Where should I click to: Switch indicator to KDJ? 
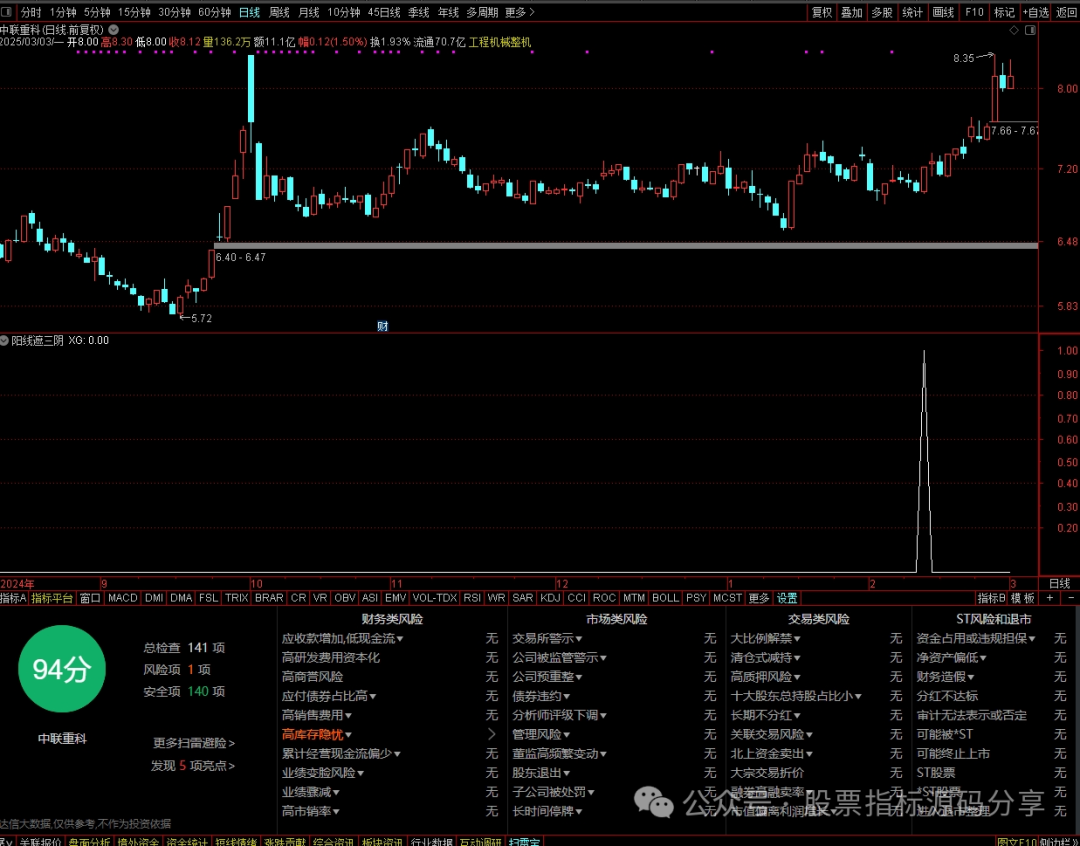pyautogui.click(x=550, y=598)
